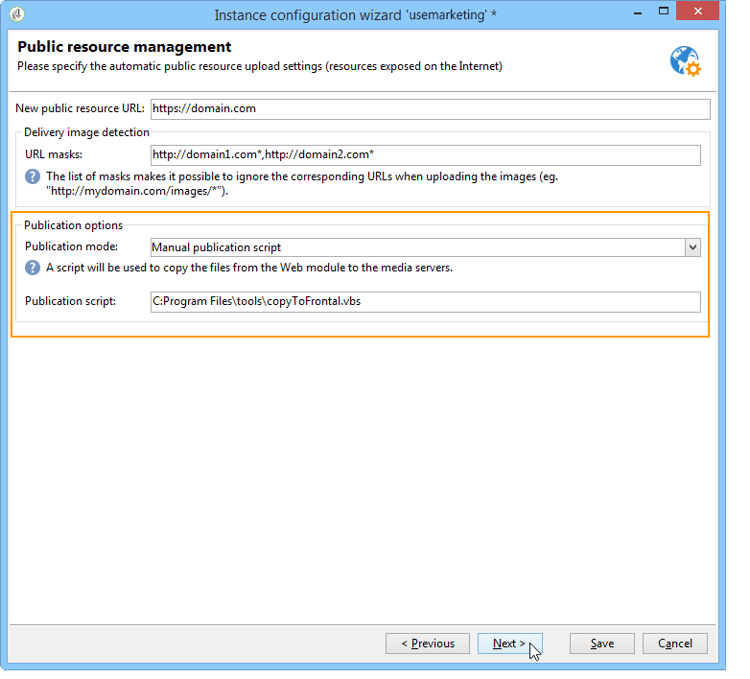Go back with the Previous button
The height and width of the screenshot is (679, 750).
pos(428,644)
